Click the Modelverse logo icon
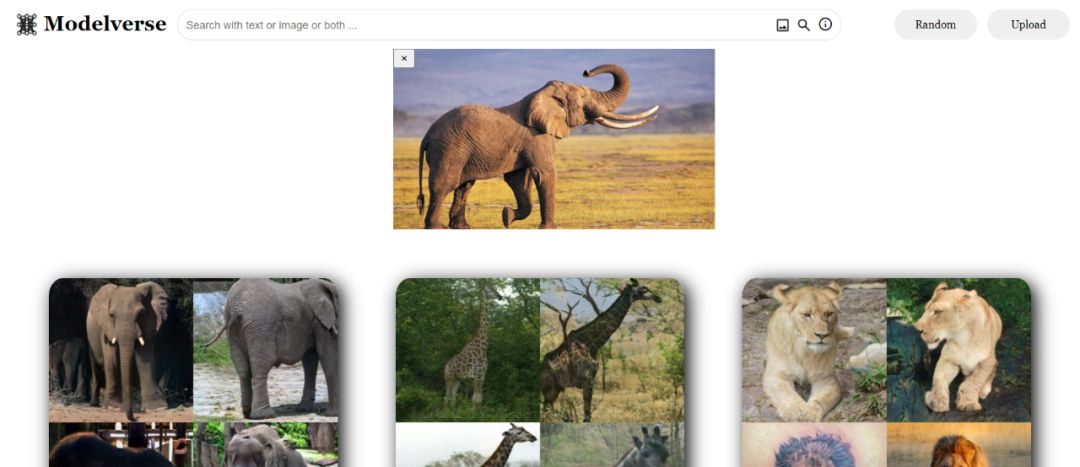Viewport: 1080px width, 467px height. pyautogui.click(x=26, y=25)
